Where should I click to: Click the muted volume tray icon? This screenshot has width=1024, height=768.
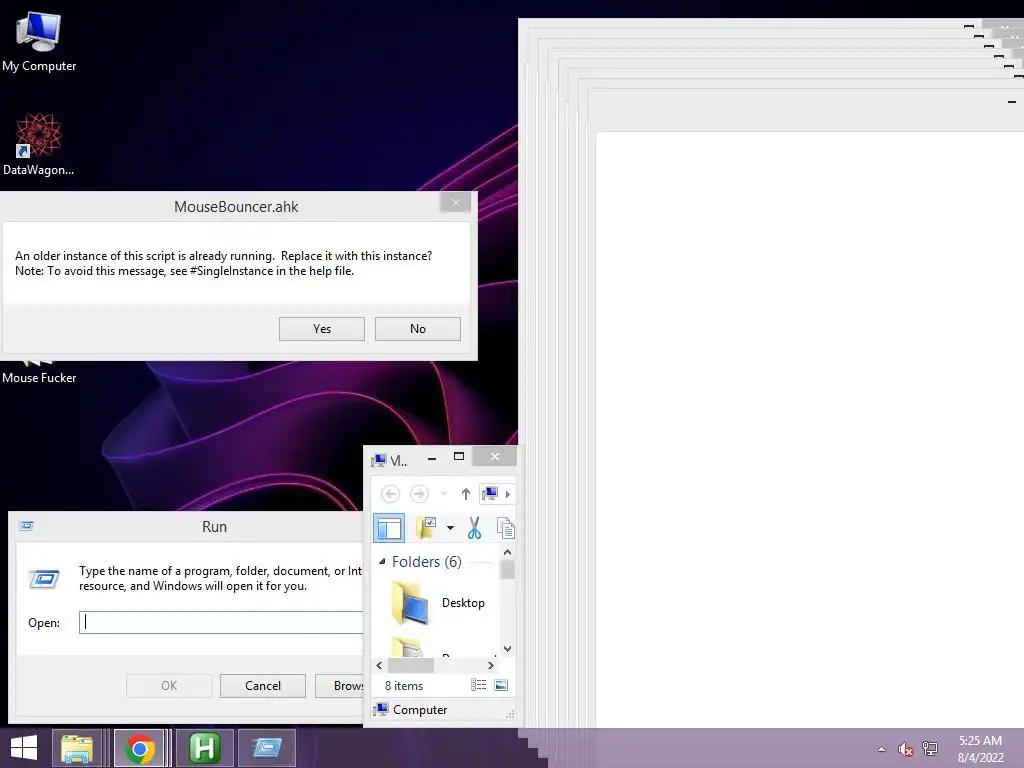(904, 749)
